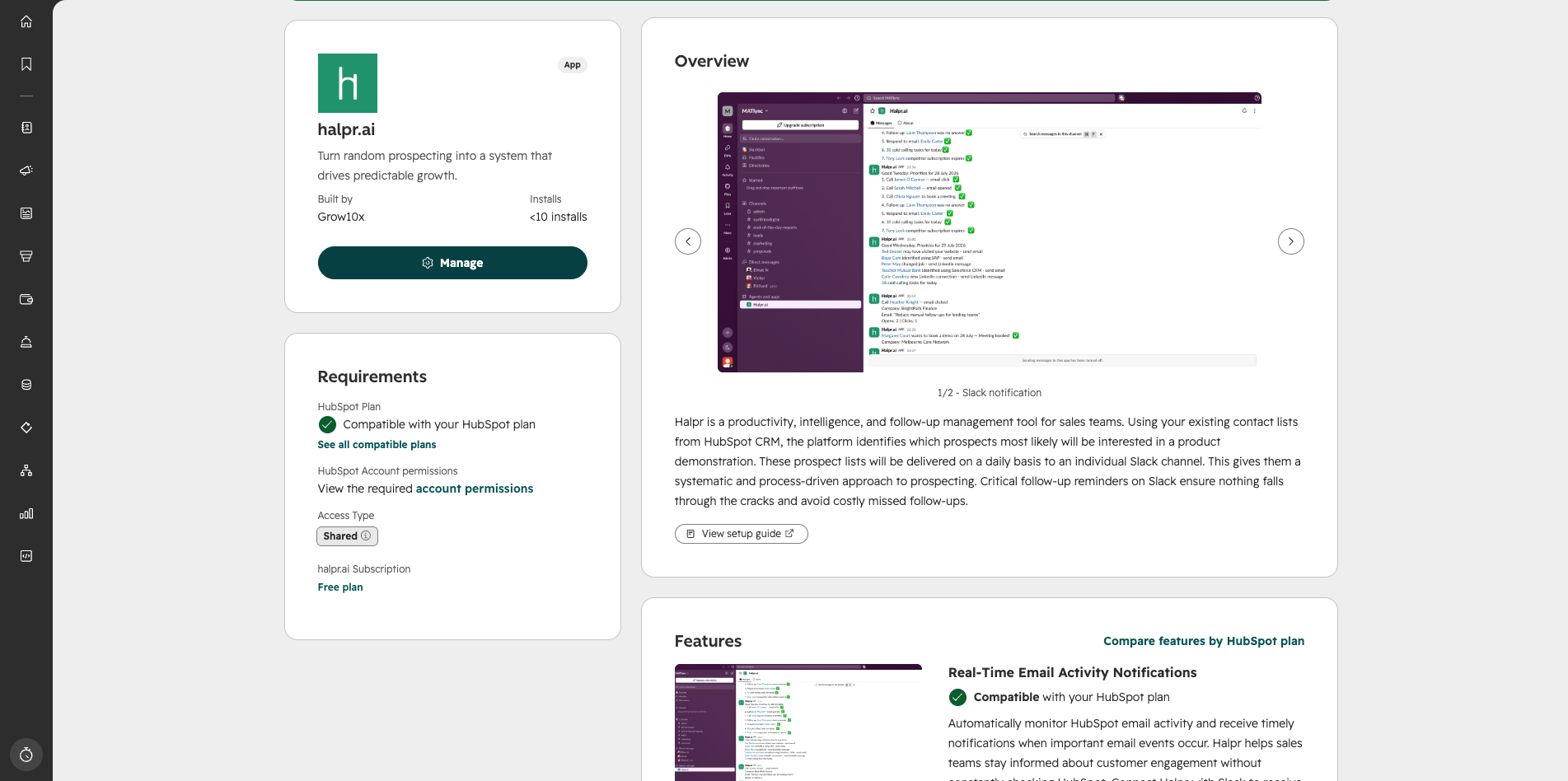Open the code window icon in the sidebar
The height and width of the screenshot is (781, 1568).
tap(26, 556)
